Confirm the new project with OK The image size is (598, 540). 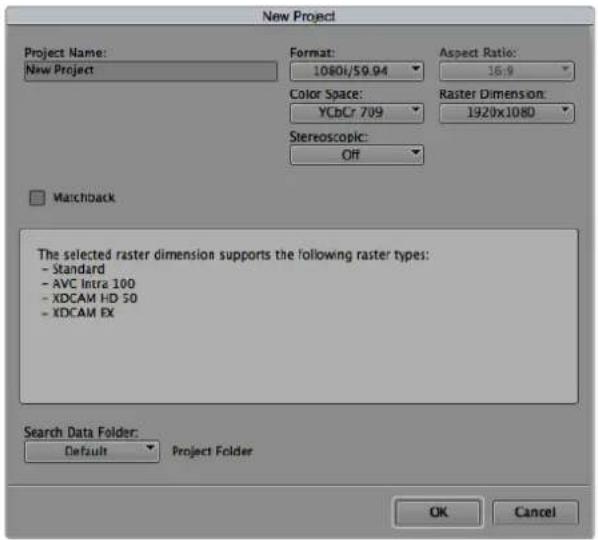[438, 512]
